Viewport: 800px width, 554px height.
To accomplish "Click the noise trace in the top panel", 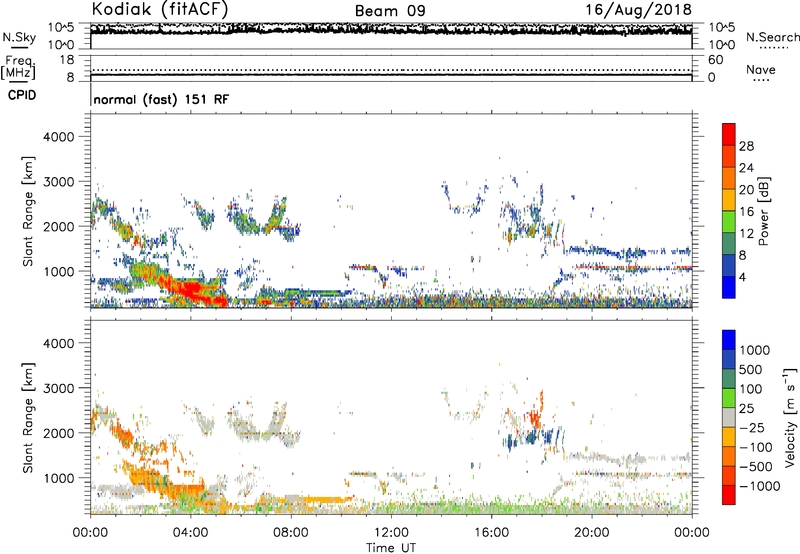I will click(x=391, y=30).
